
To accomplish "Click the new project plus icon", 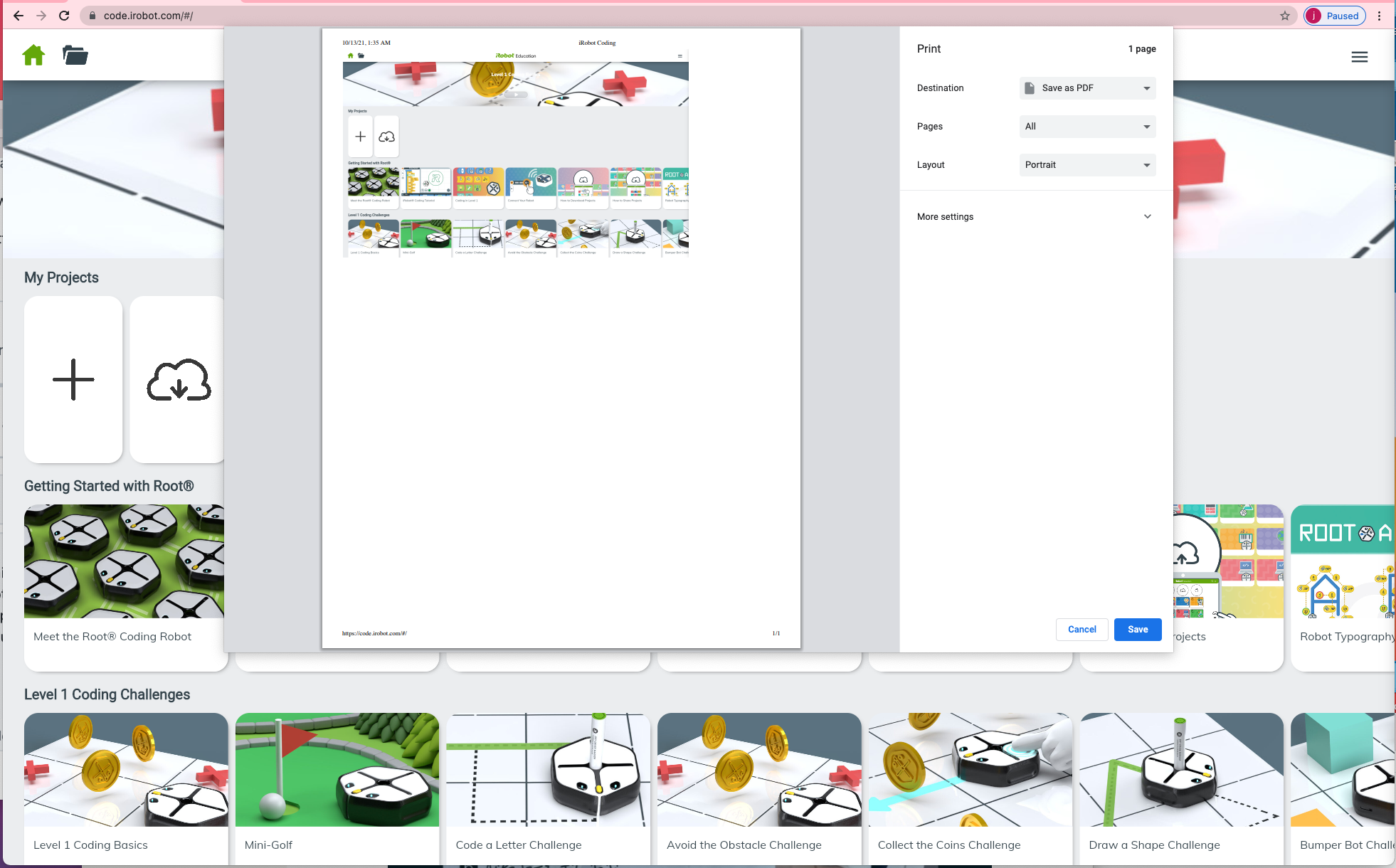I will [x=73, y=379].
